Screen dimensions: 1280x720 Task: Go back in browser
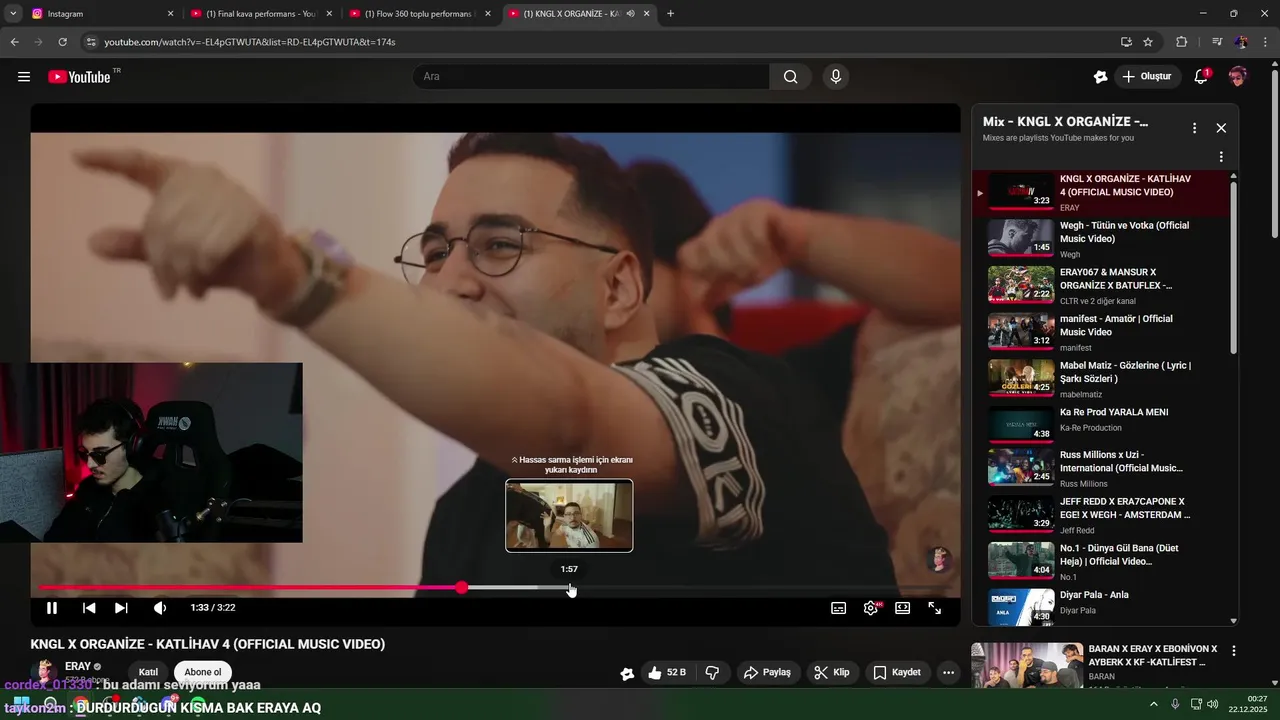pos(14,42)
